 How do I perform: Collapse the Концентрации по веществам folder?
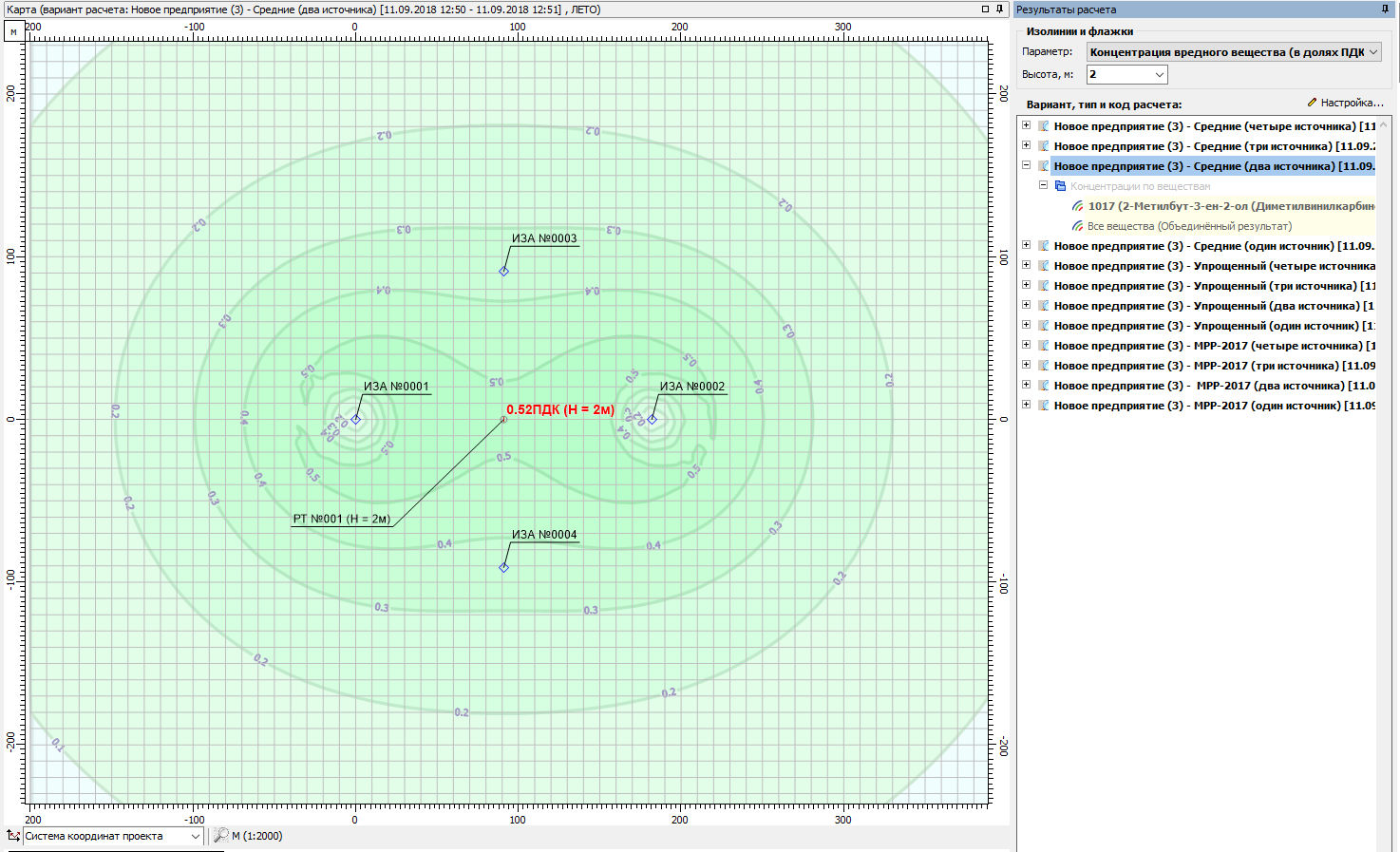(1043, 186)
